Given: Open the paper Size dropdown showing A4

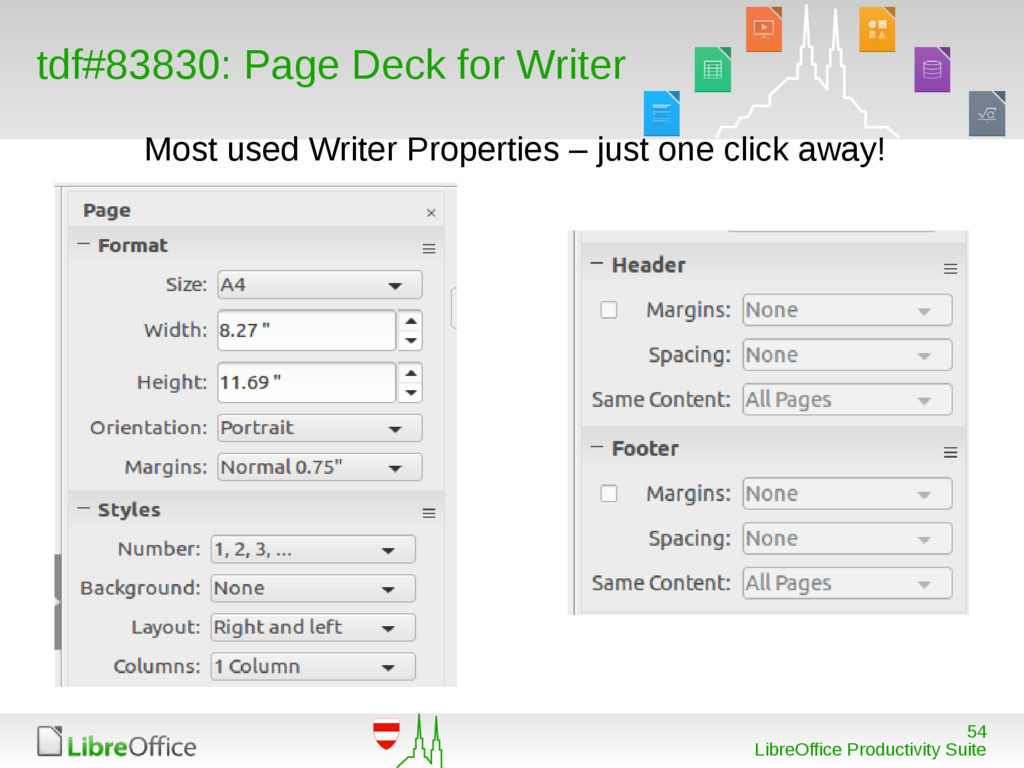Looking at the screenshot, I should click(320, 285).
